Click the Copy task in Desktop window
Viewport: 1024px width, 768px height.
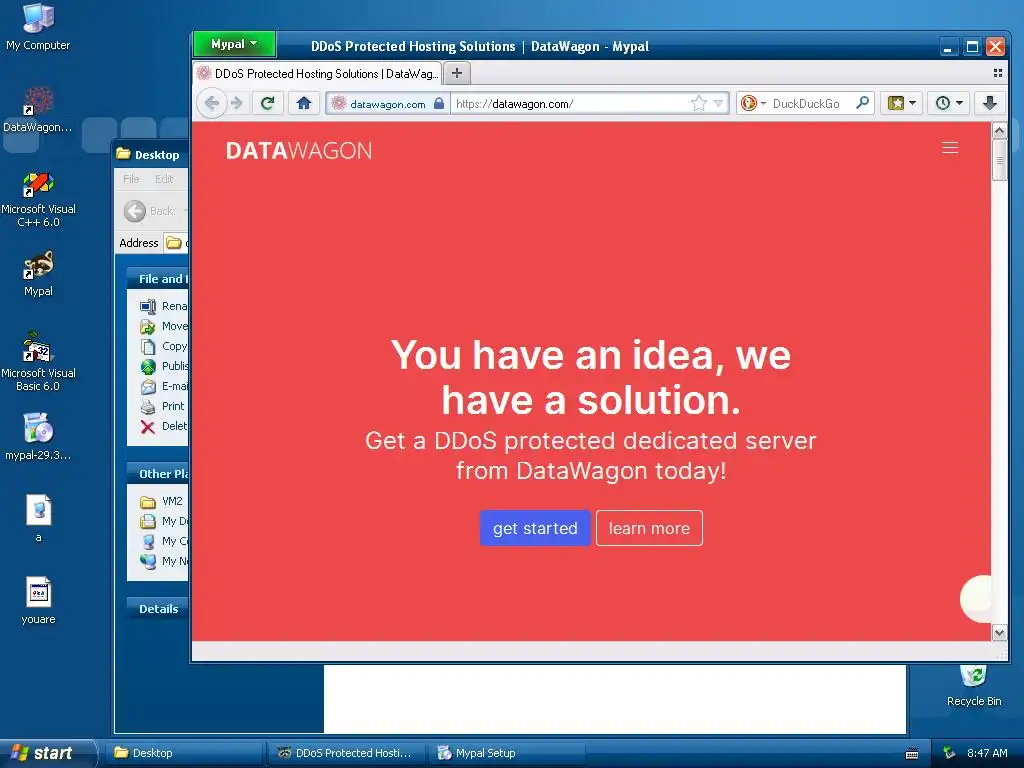(x=163, y=346)
